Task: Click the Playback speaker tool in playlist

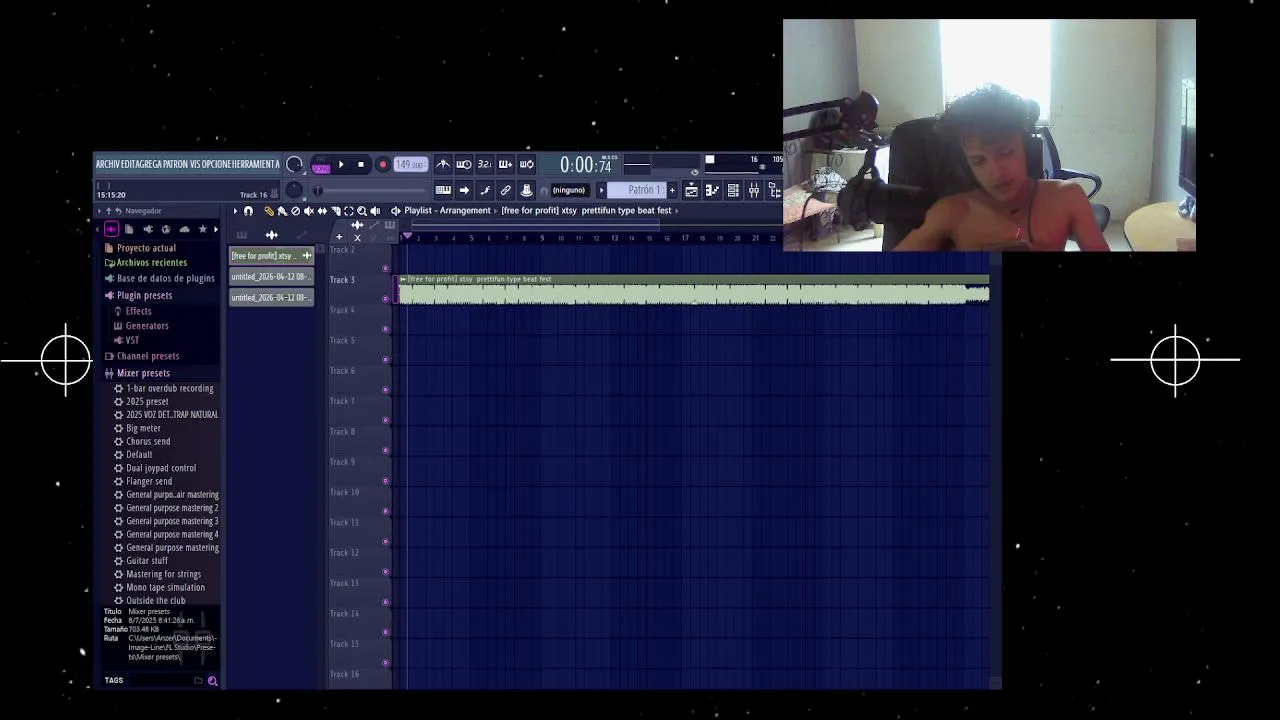Action: [375, 211]
